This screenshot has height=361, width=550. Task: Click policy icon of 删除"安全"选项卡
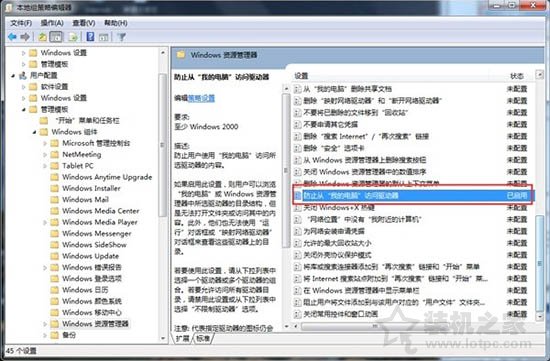(x=297, y=148)
